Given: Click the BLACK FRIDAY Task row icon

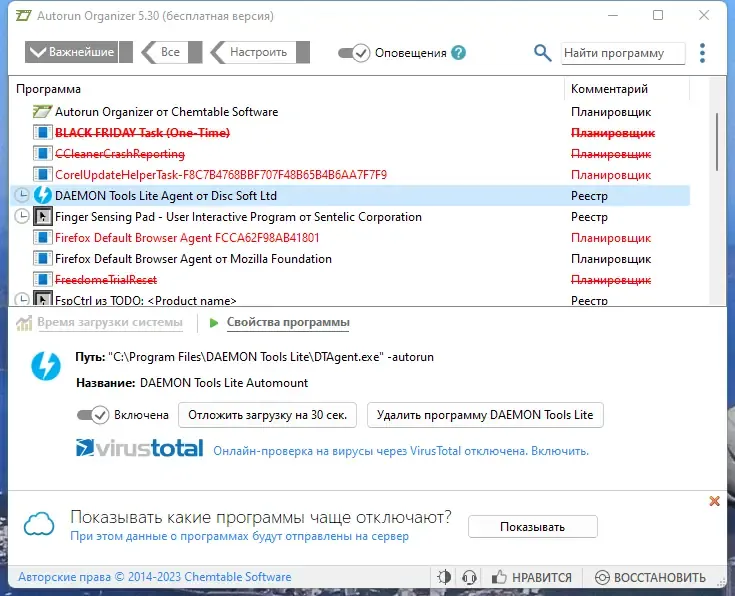Looking at the screenshot, I should tap(42, 133).
